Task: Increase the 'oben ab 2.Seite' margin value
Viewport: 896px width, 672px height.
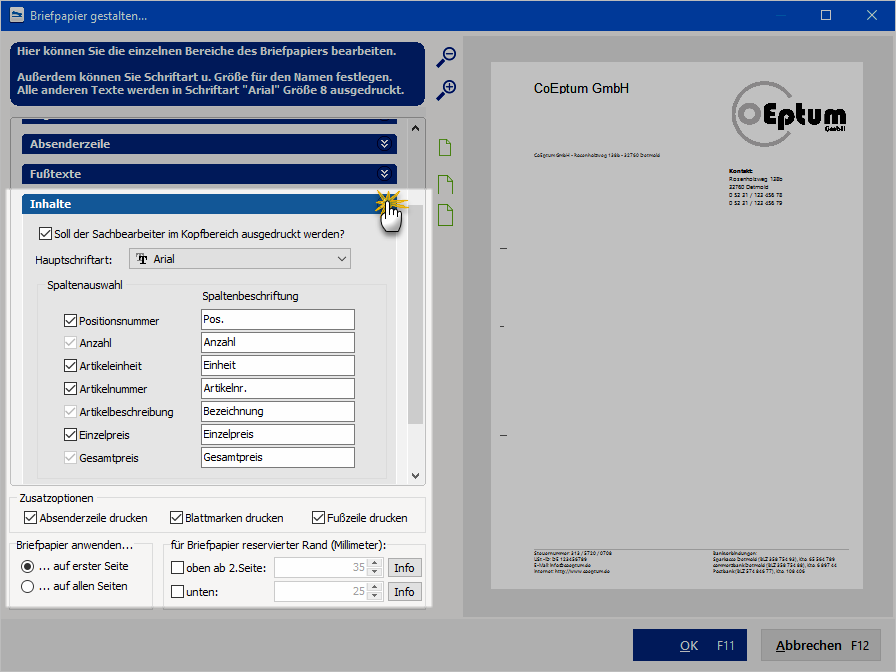Action: [375, 563]
